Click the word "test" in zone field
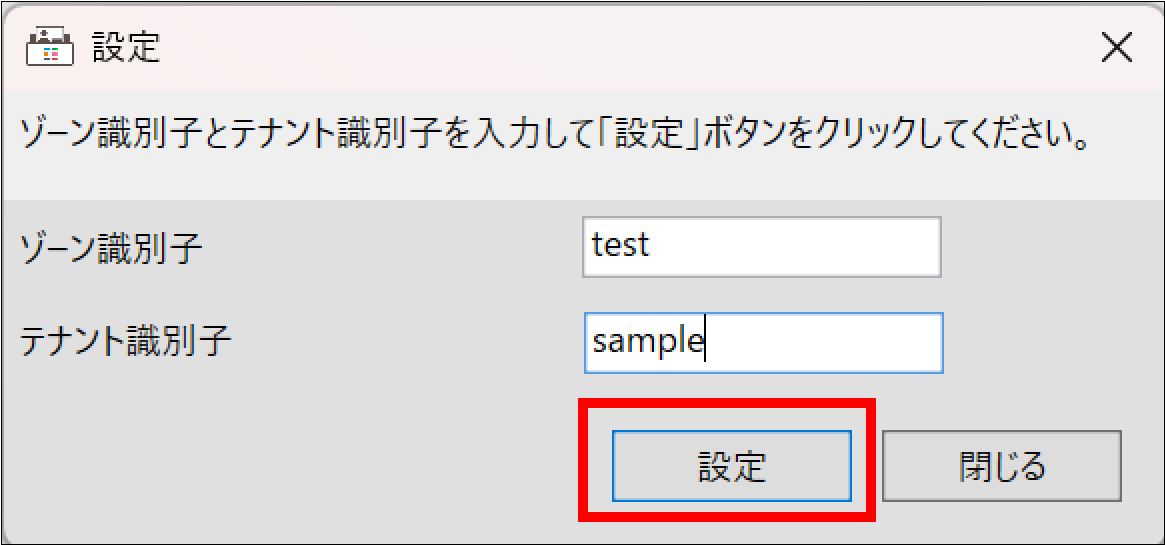 621,246
